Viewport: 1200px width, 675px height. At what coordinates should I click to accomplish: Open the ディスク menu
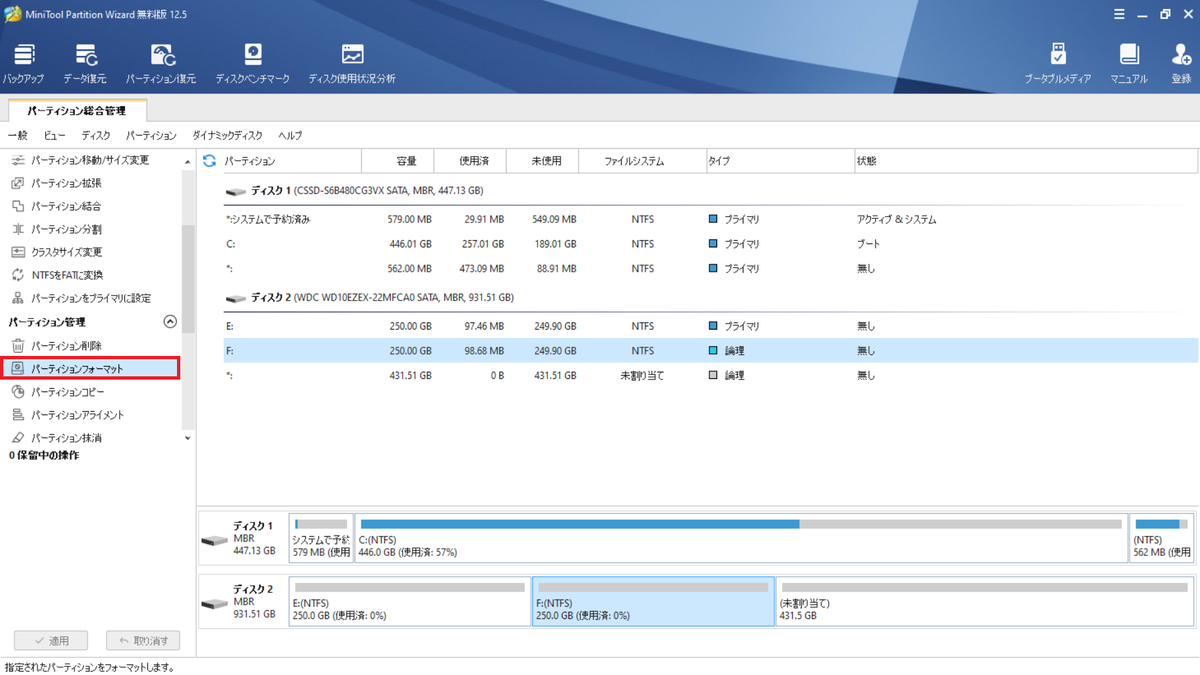[x=96, y=135]
